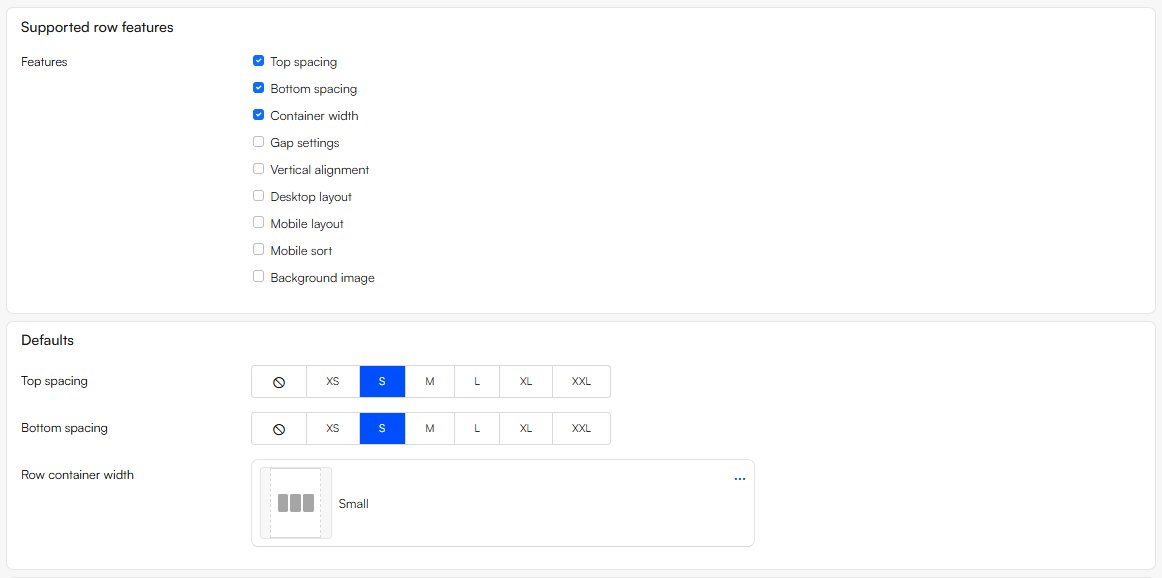1162x578 pixels.
Task: Select the Small row width thumbnail
Action: click(295, 503)
